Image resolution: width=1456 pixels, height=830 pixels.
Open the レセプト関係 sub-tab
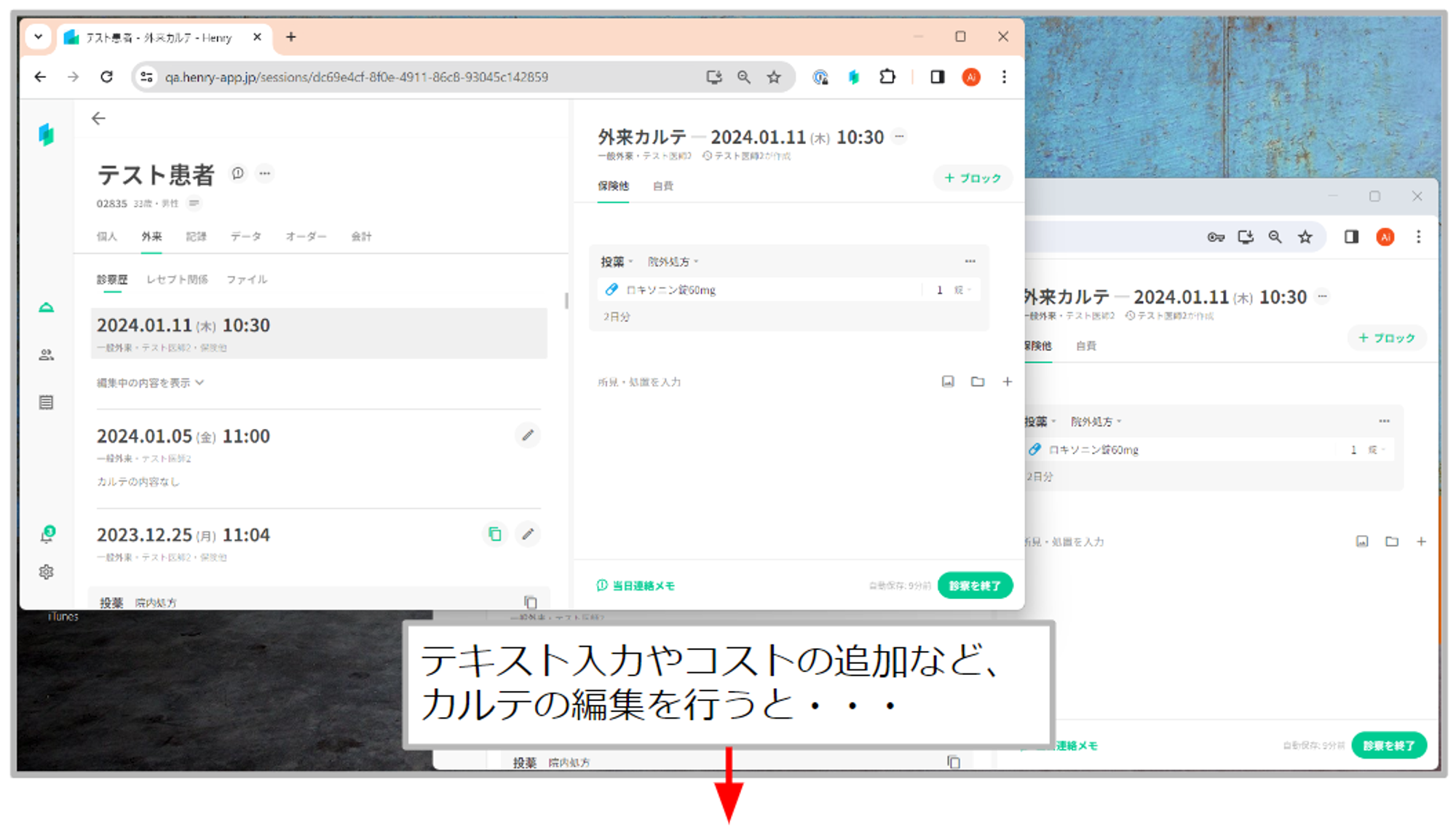(x=177, y=280)
